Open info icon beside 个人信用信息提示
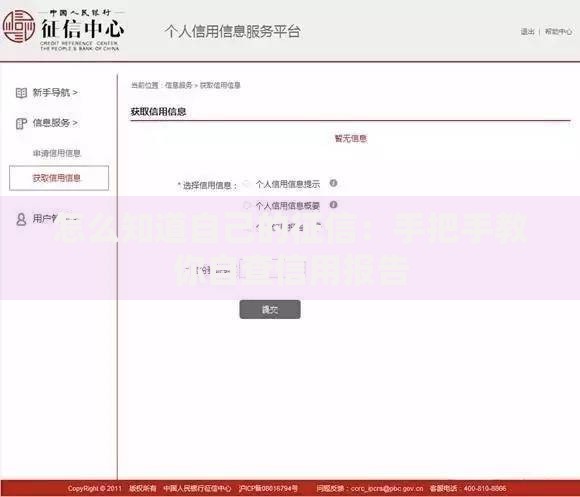The image size is (580, 497). point(333,183)
